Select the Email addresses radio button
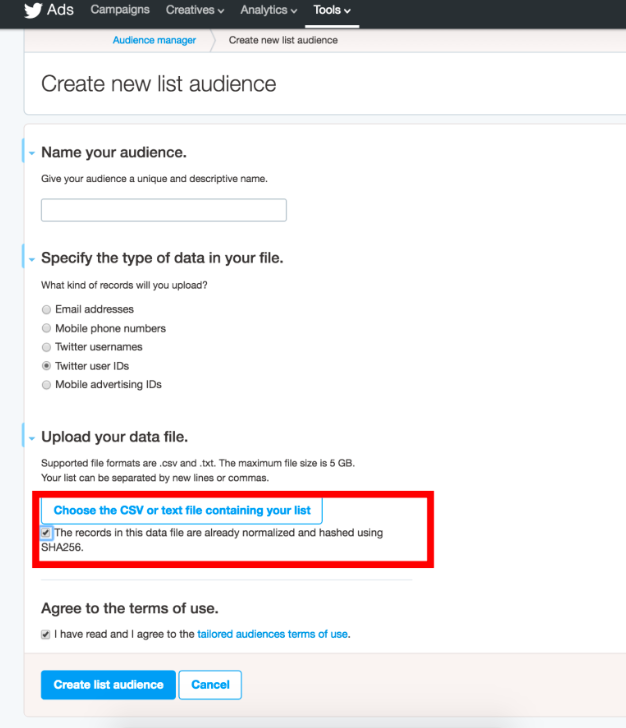The height and width of the screenshot is (728, 626). [x=46, y=310]
